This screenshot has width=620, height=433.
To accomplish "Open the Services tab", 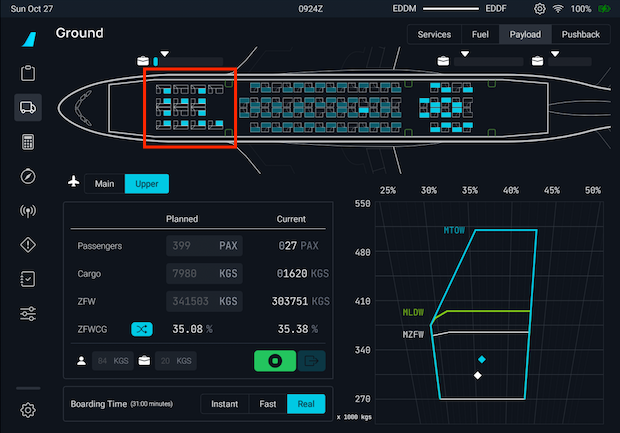I will click(x=434, y=34).
